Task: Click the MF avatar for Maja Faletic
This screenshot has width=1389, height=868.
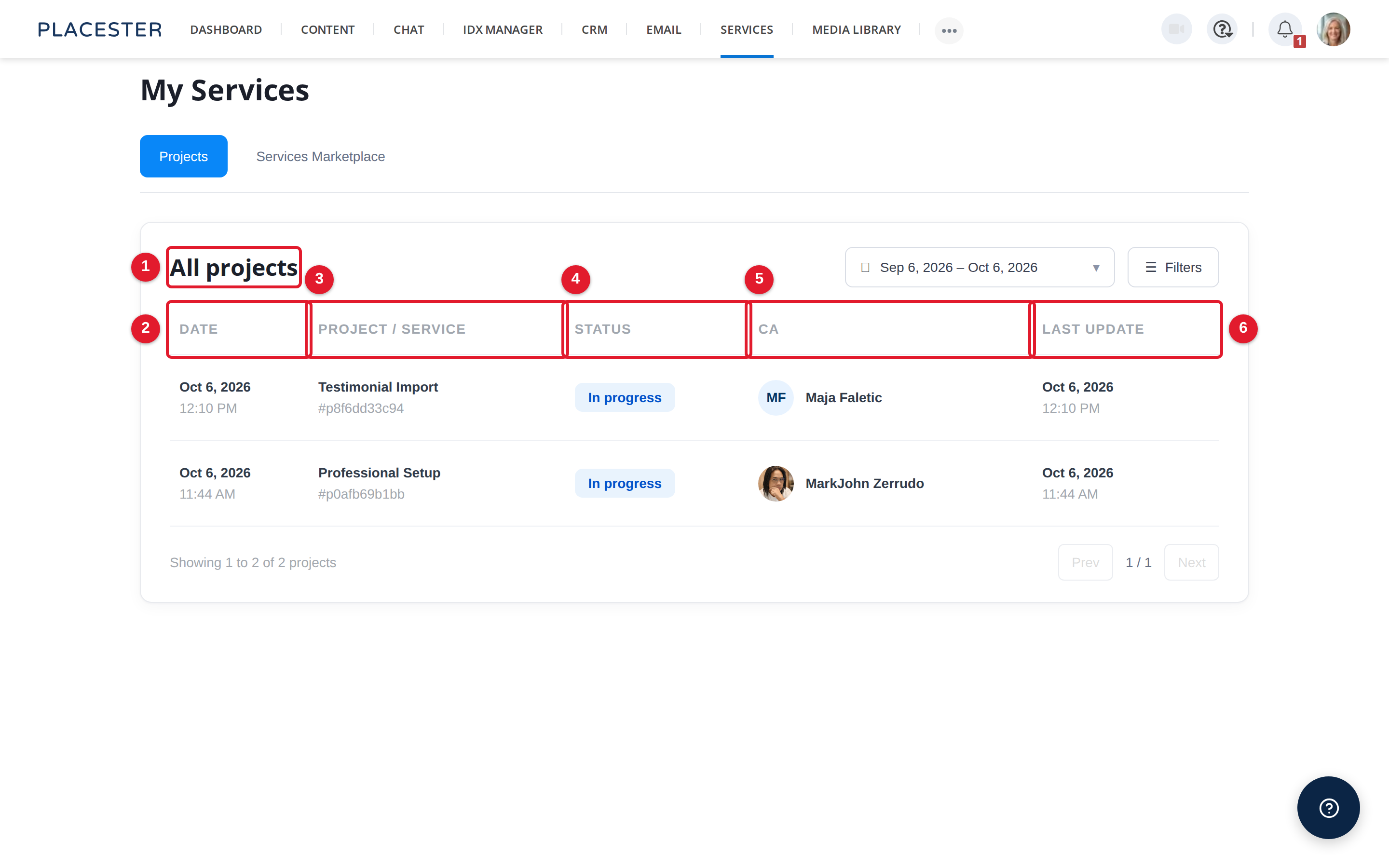Action: pos(776,397)
